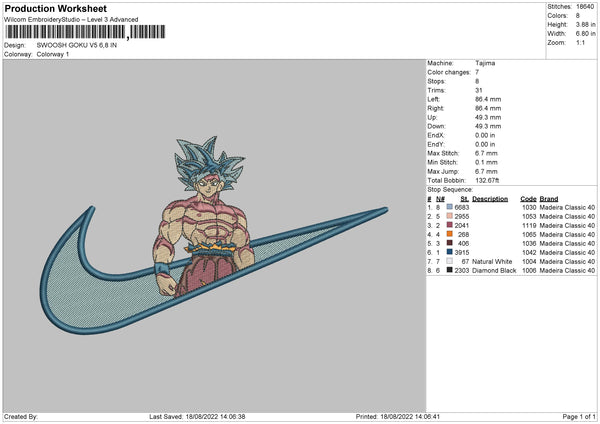Click the orange swatch with 268 stitches
The width and height of the screenshot is (600, 424).
(x=450, y=234)
